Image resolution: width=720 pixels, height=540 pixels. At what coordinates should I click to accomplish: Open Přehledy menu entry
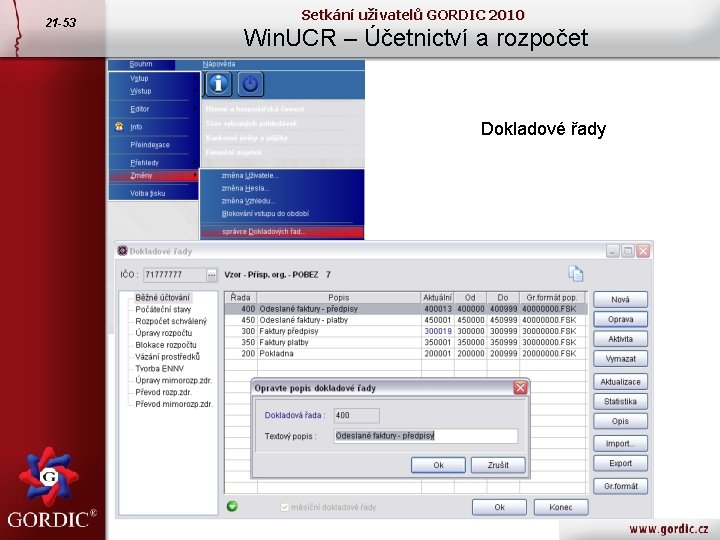tap(144, 163)
